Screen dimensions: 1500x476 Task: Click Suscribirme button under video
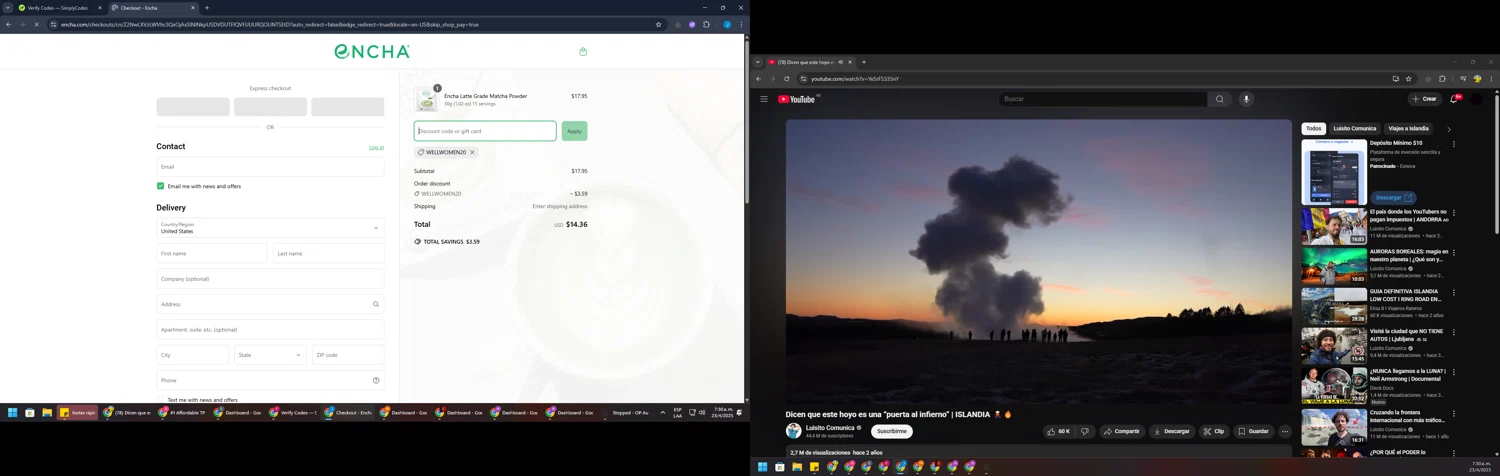[891, 431]
